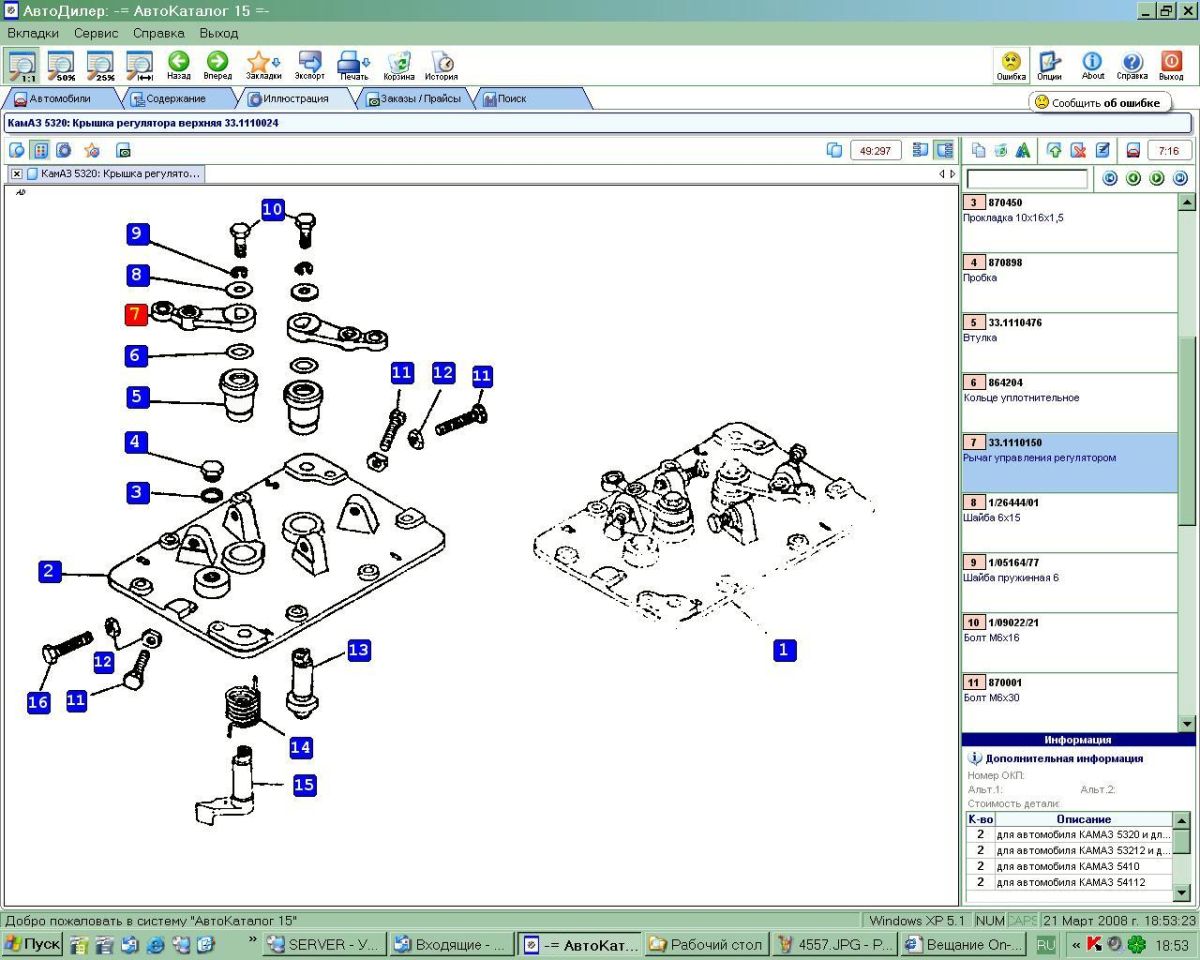This screenshot has width=1200, height=960.
Task: Open the Печать print dropdown
Action: coord(354,65)
